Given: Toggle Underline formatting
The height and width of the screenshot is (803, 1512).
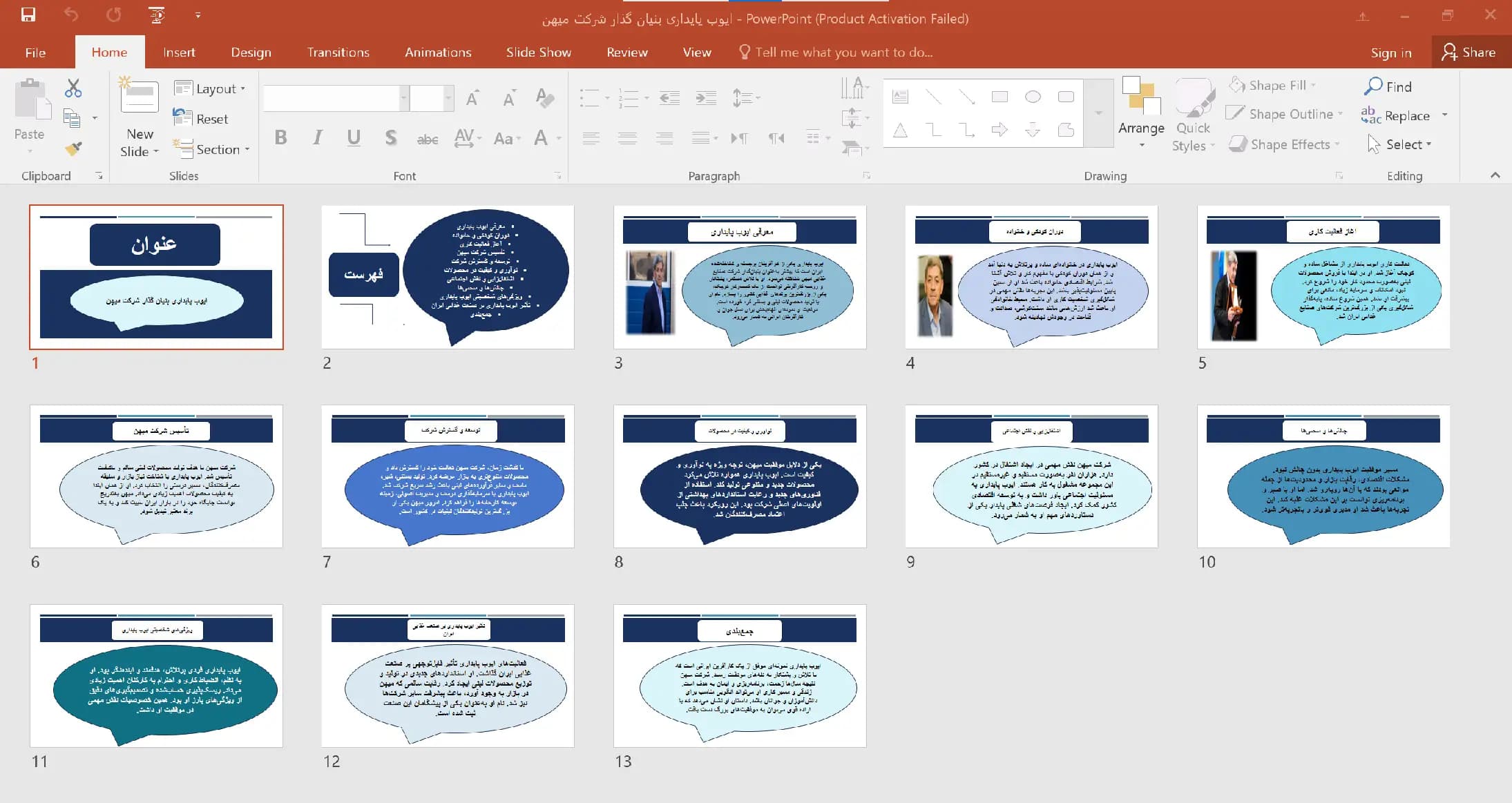Looking at the screenshot, I should click(354, 137).
